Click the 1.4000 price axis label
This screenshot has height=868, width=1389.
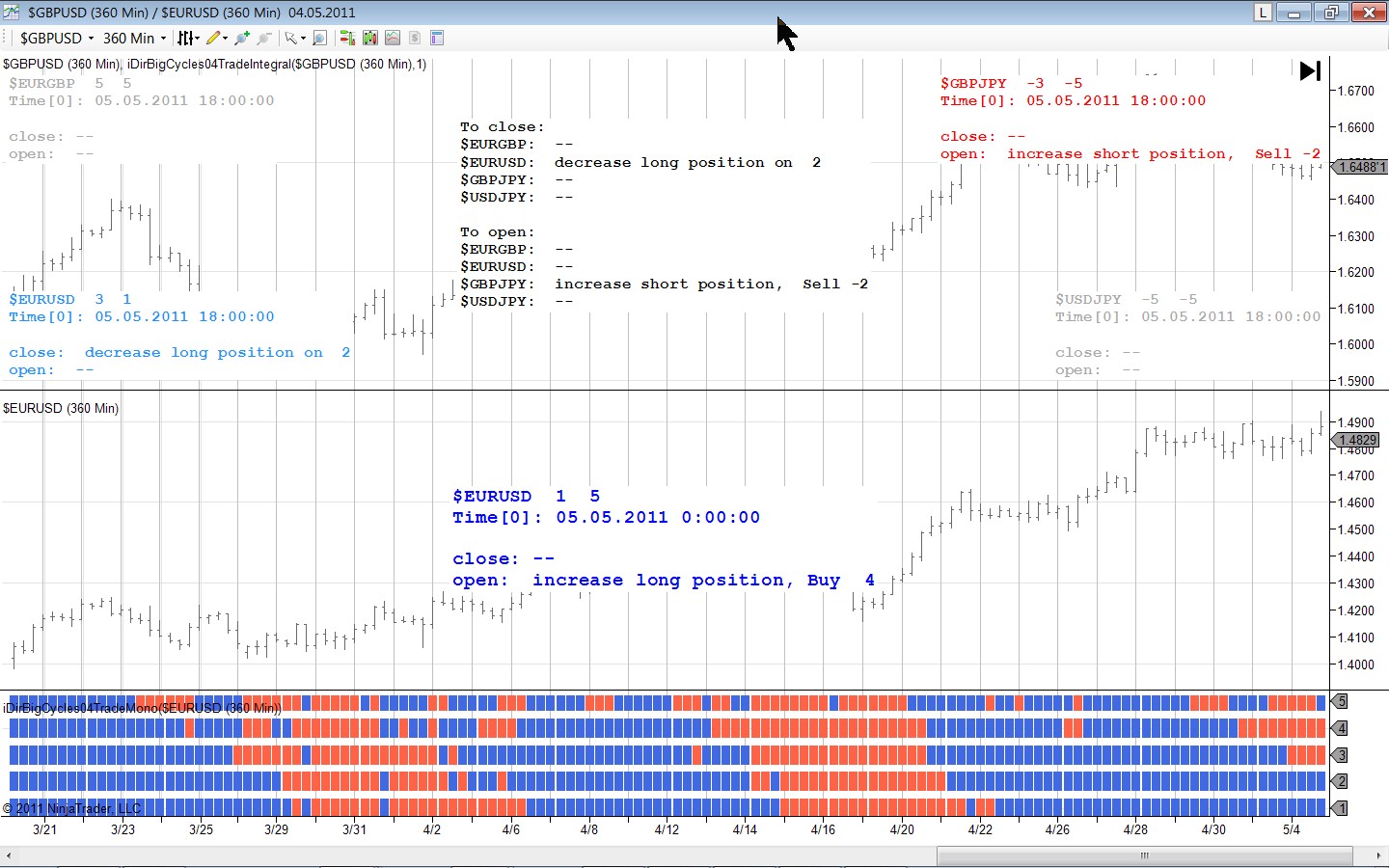[1355, 665]
